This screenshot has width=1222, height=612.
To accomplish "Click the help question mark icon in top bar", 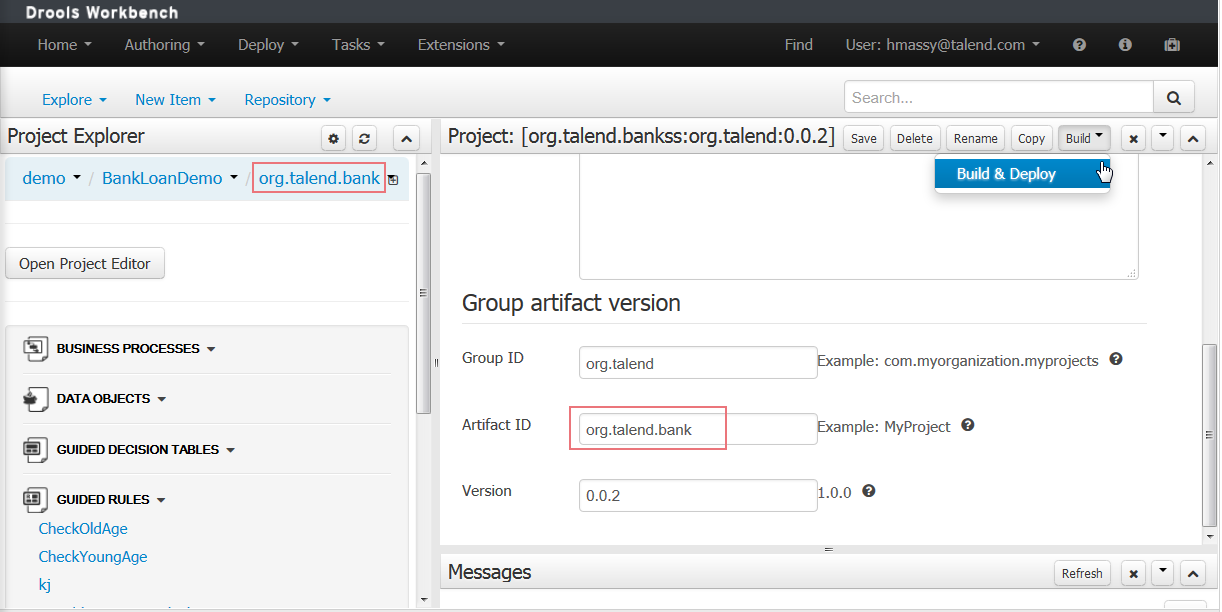I will pos(1080,45).
